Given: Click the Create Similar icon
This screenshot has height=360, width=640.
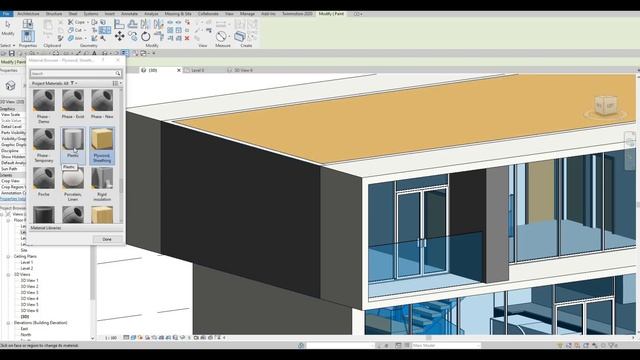Looking at the screenshot, I should [x=240, y=36].
